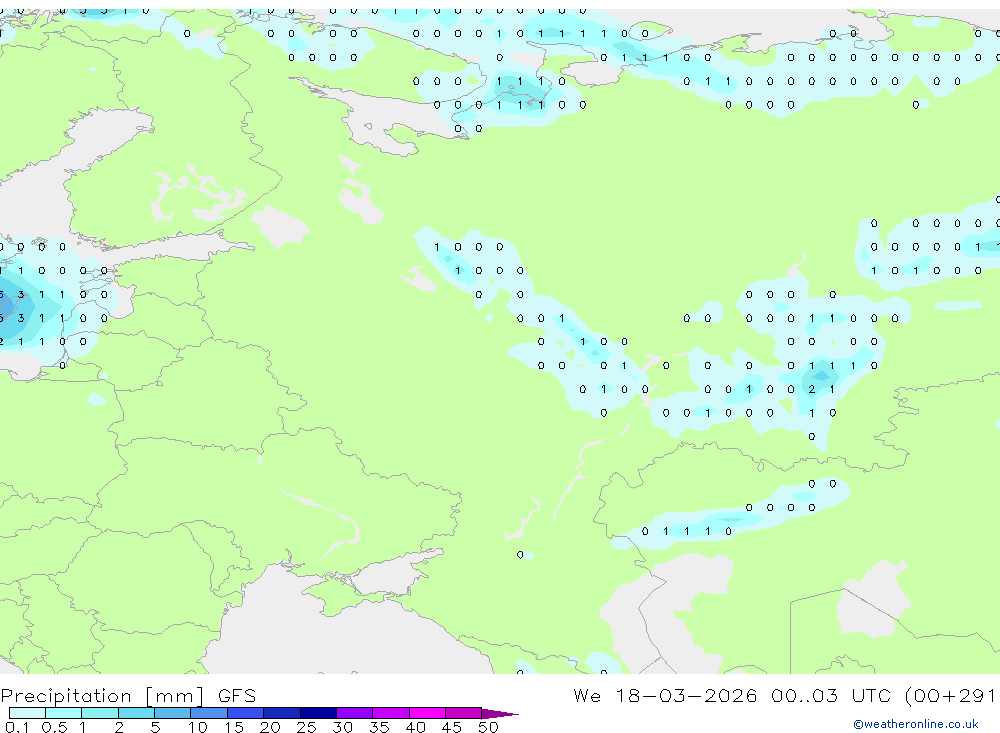Click the '35' legend scale value
Viewport: 1000px width, 733px height.
(379, 727)
